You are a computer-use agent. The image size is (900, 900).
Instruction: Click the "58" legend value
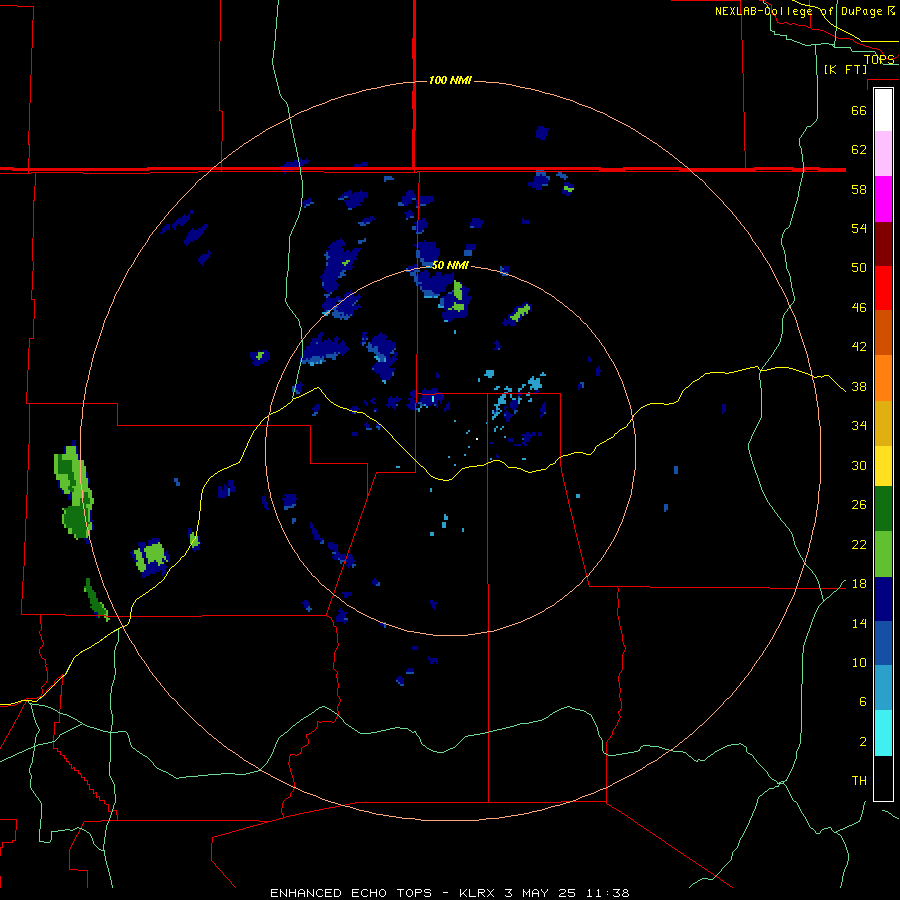pos(859,189)
